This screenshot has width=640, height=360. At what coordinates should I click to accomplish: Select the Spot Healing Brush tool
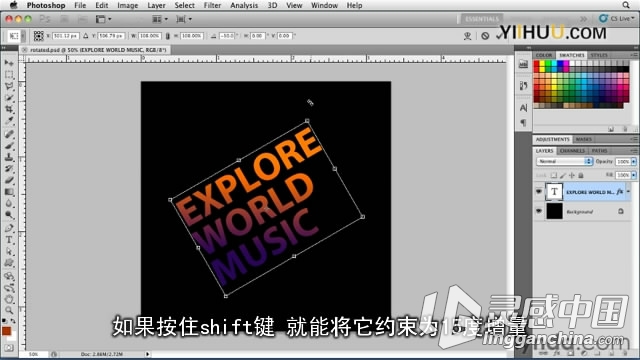9,134
